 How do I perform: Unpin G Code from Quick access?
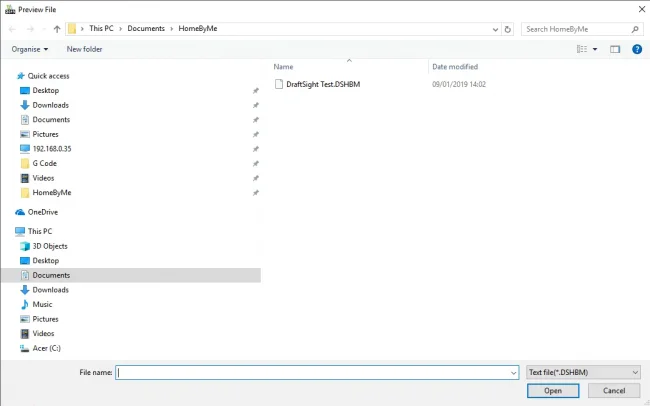pyautogui.click(x=256, y=163)
